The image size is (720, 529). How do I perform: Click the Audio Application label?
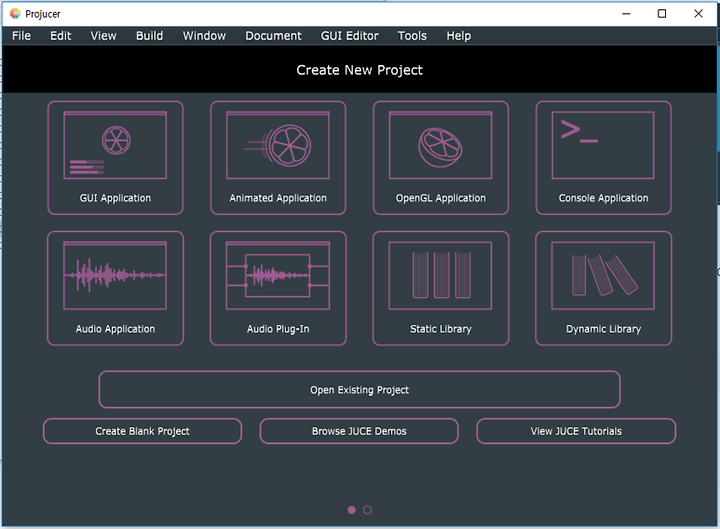tap(115, 329)
